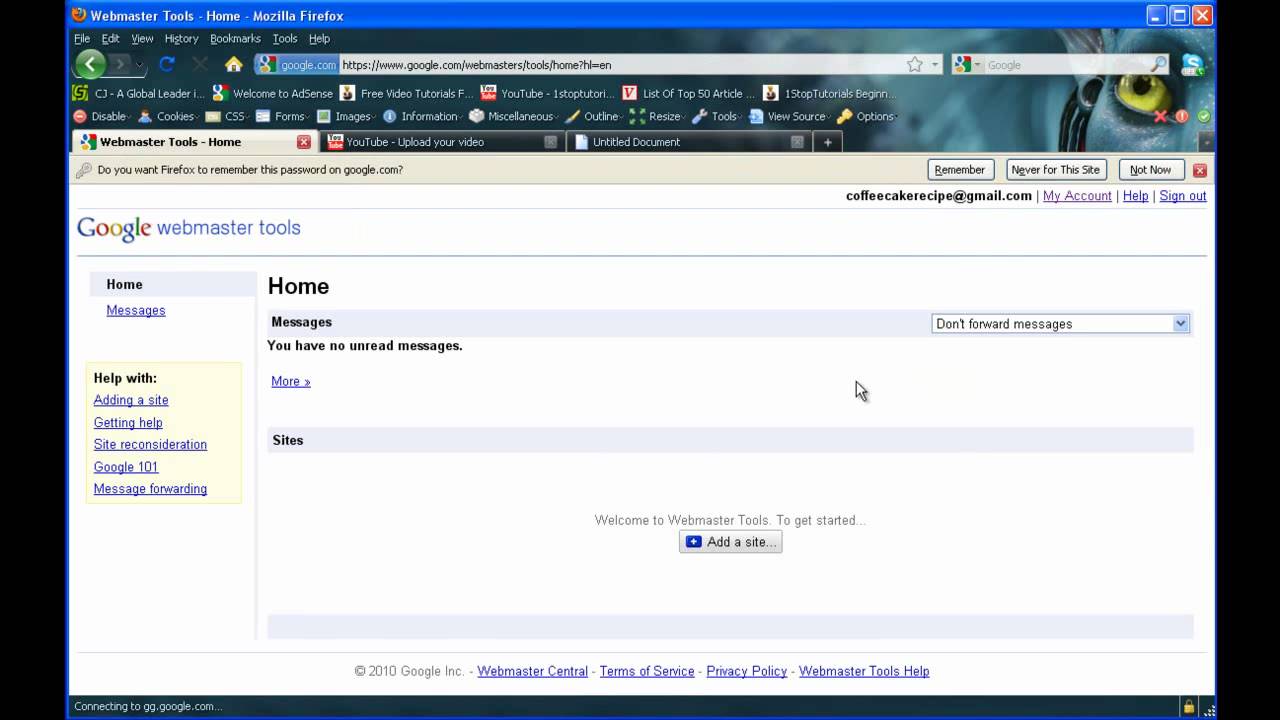
Task: Go to the Home page via house icon
Action: (234, 65)
